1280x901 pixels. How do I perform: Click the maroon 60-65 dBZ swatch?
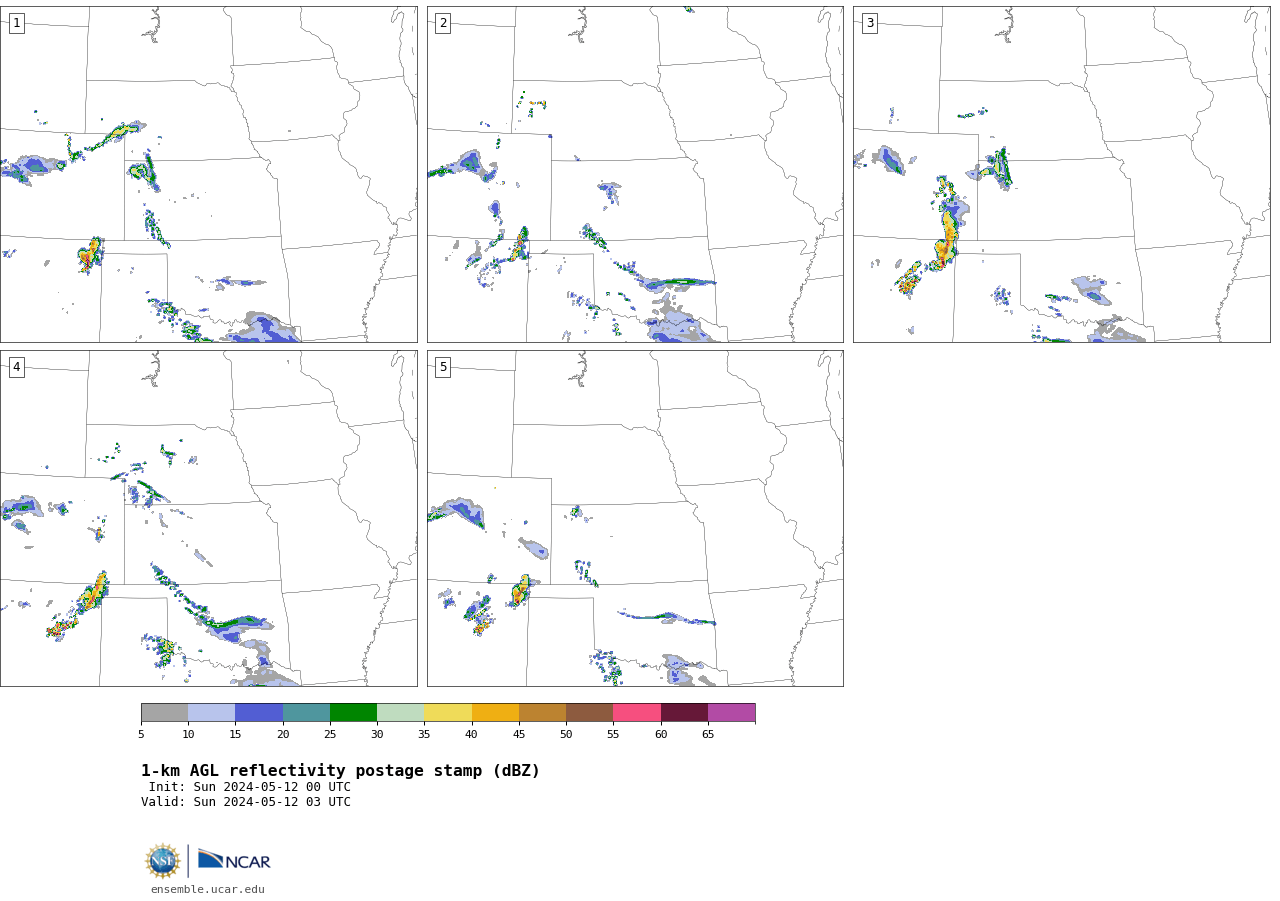pyautogui.click(x=684, y=713)
